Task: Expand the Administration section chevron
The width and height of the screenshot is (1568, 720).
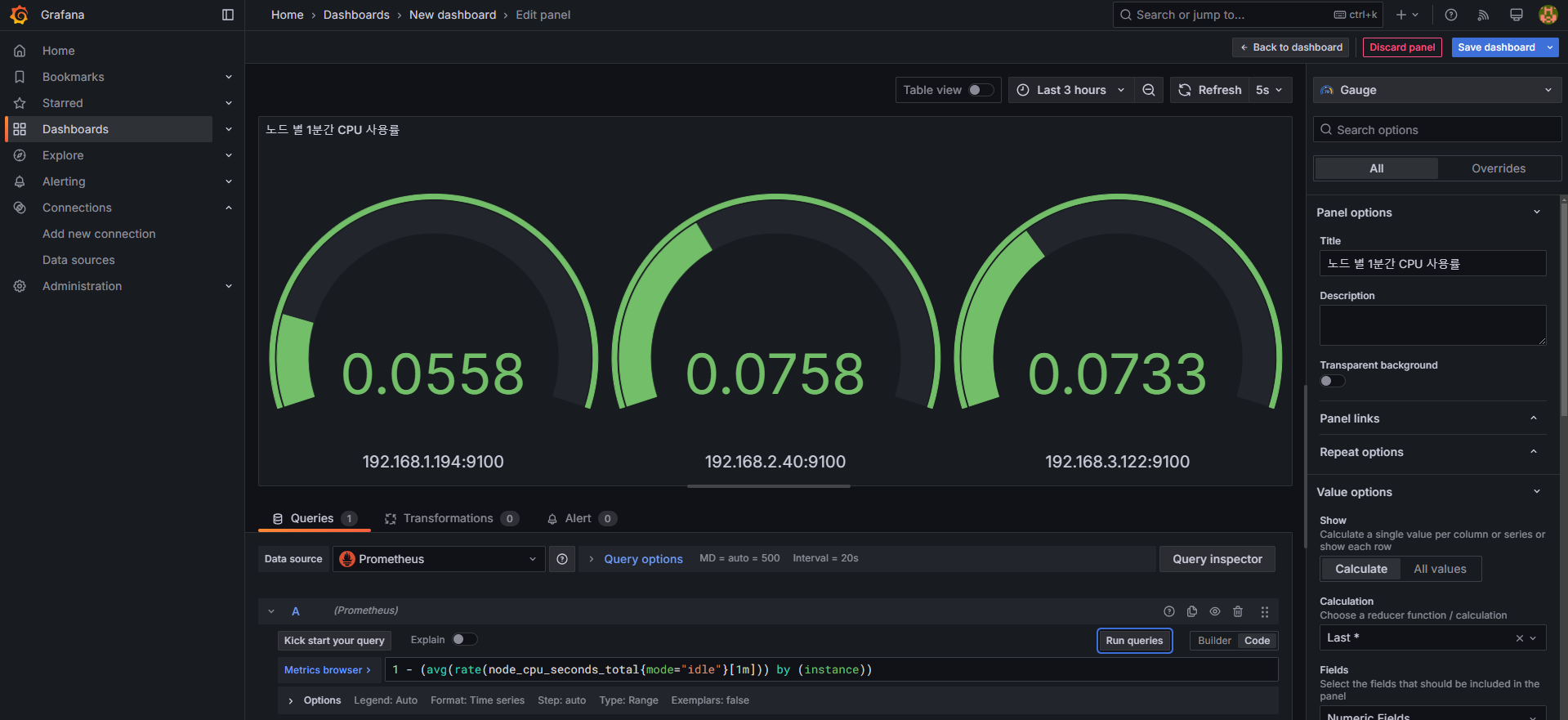Action: coord(229,286)
